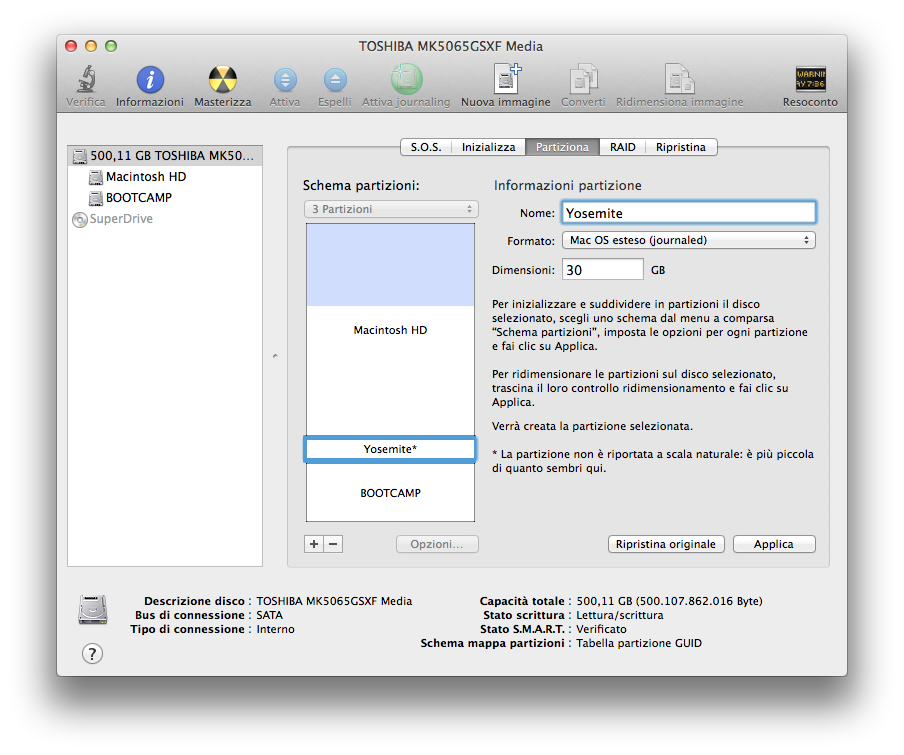Click the disk drive icon in info footer
The width and height of the screenshot is (904, 755).
tap(93, 610)
